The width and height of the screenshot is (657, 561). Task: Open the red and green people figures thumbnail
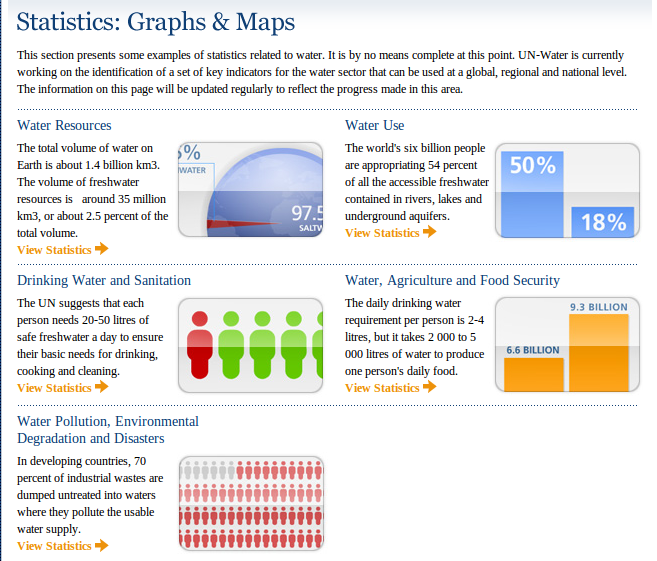tap(251, 345)
